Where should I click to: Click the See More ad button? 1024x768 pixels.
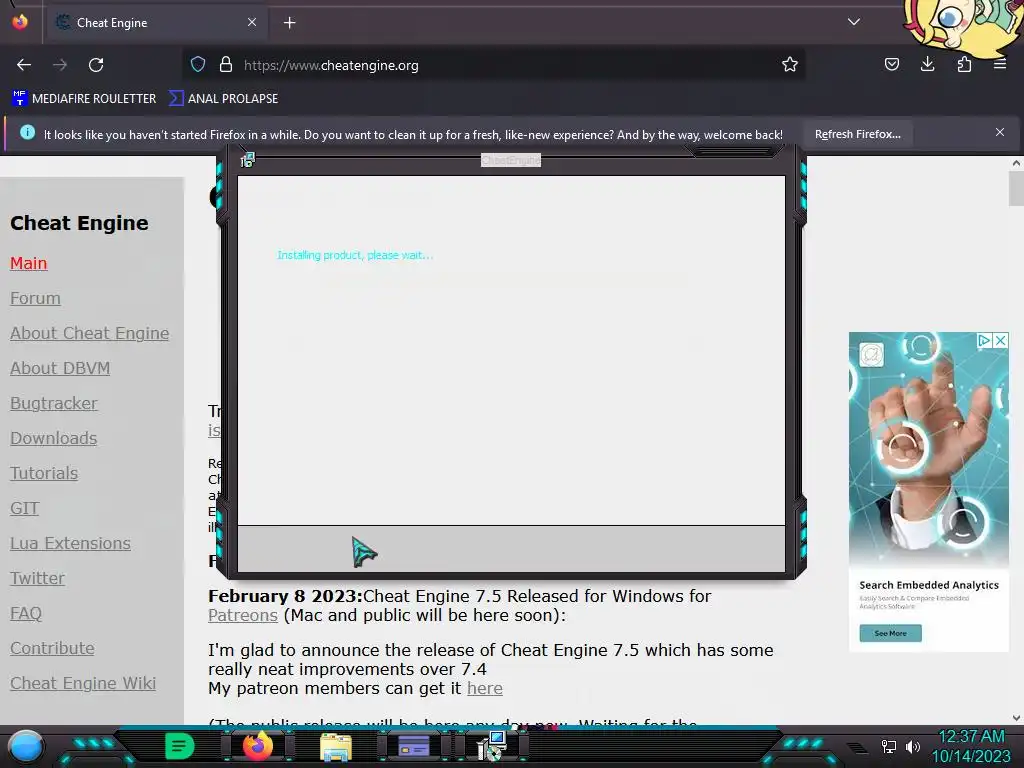(x=890, y=633)
